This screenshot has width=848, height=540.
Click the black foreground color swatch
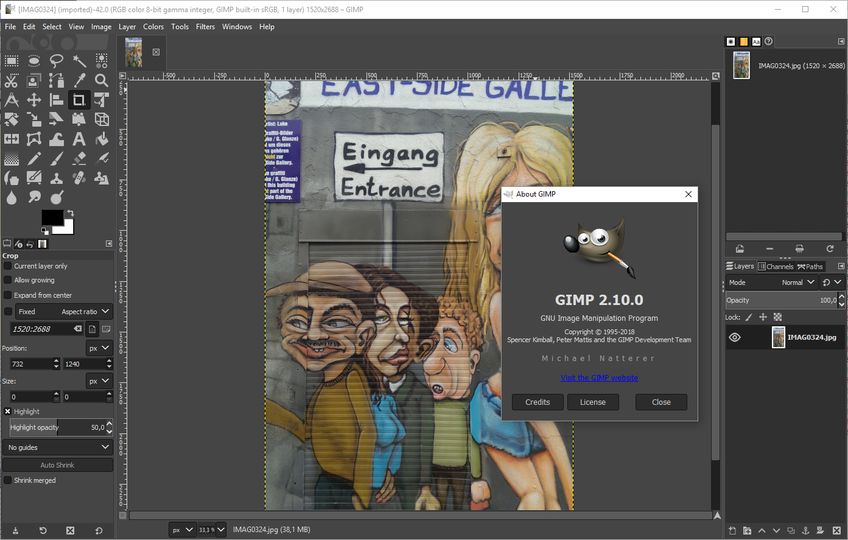pos(52,218)
